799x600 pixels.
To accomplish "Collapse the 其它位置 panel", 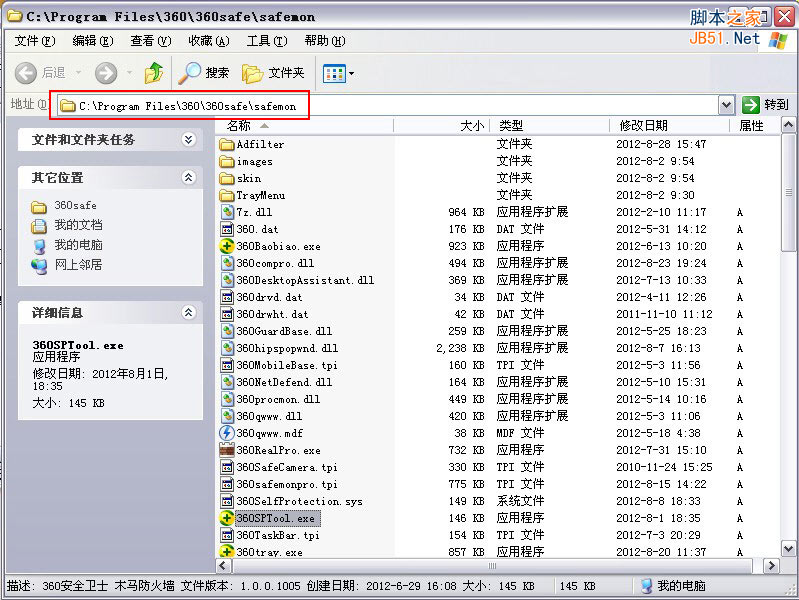I will pyautogui.click(x=189, y=177).
